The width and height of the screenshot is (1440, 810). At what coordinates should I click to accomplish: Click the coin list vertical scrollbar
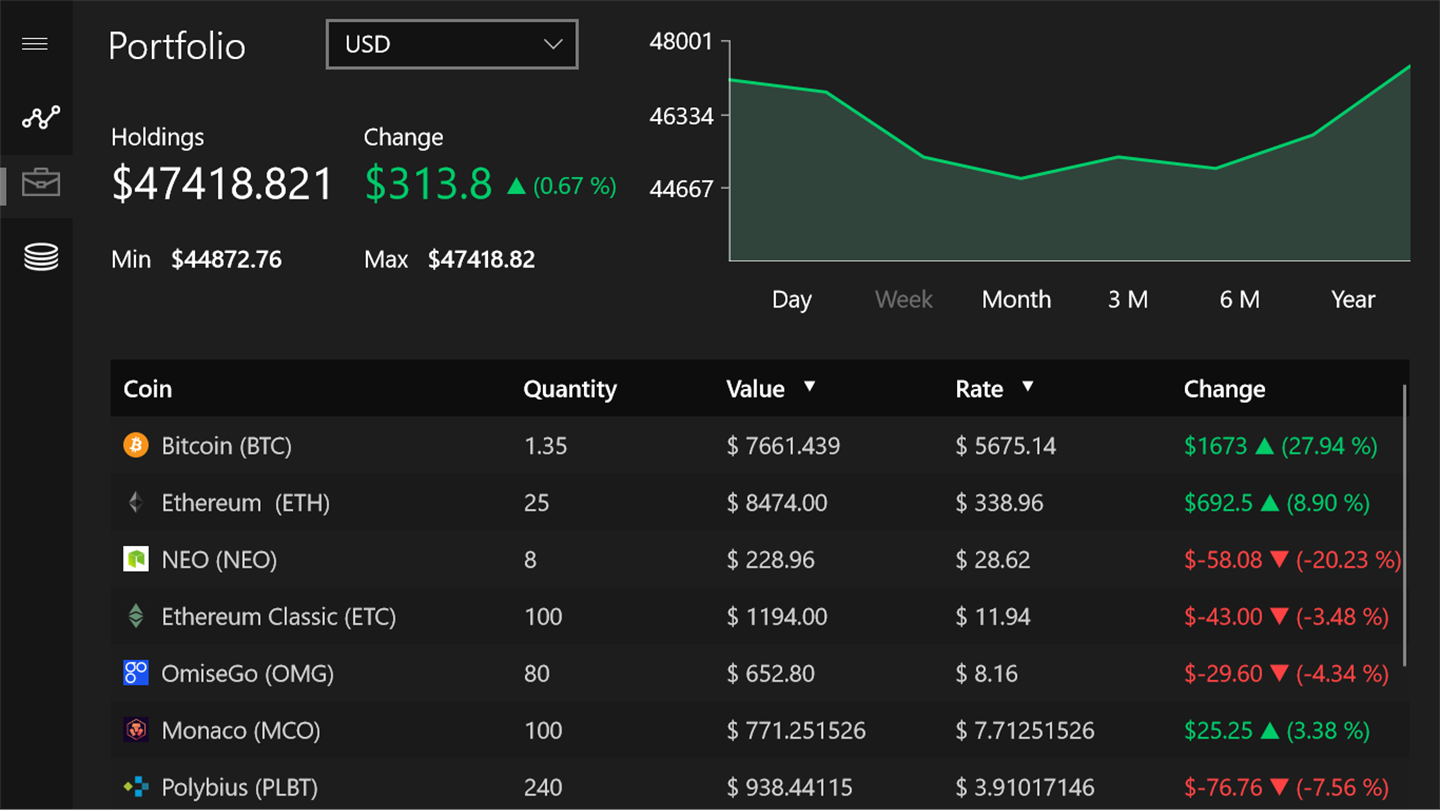point(1405,525)
